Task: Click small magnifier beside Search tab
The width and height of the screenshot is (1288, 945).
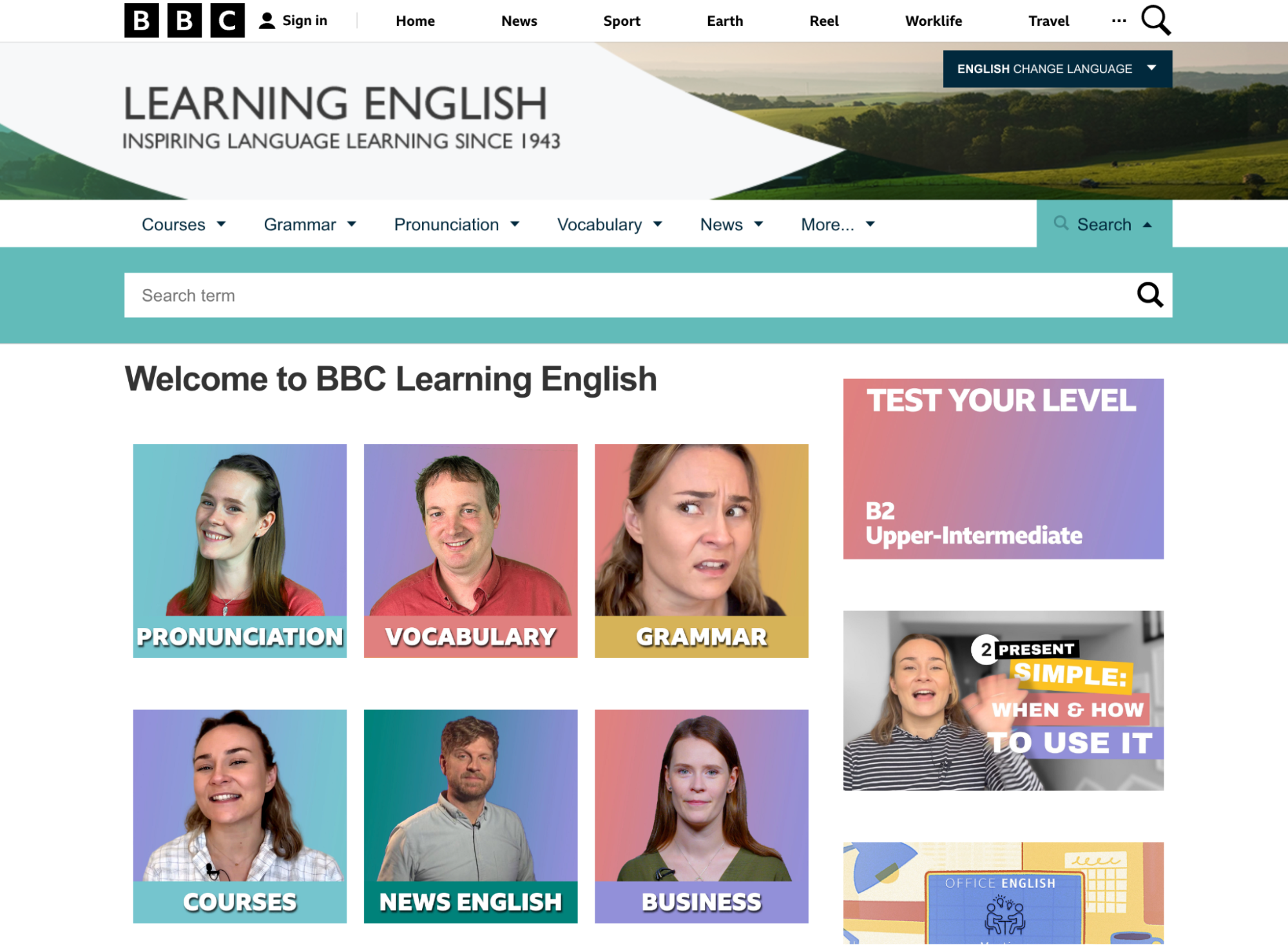Action: pos(1061,223)
